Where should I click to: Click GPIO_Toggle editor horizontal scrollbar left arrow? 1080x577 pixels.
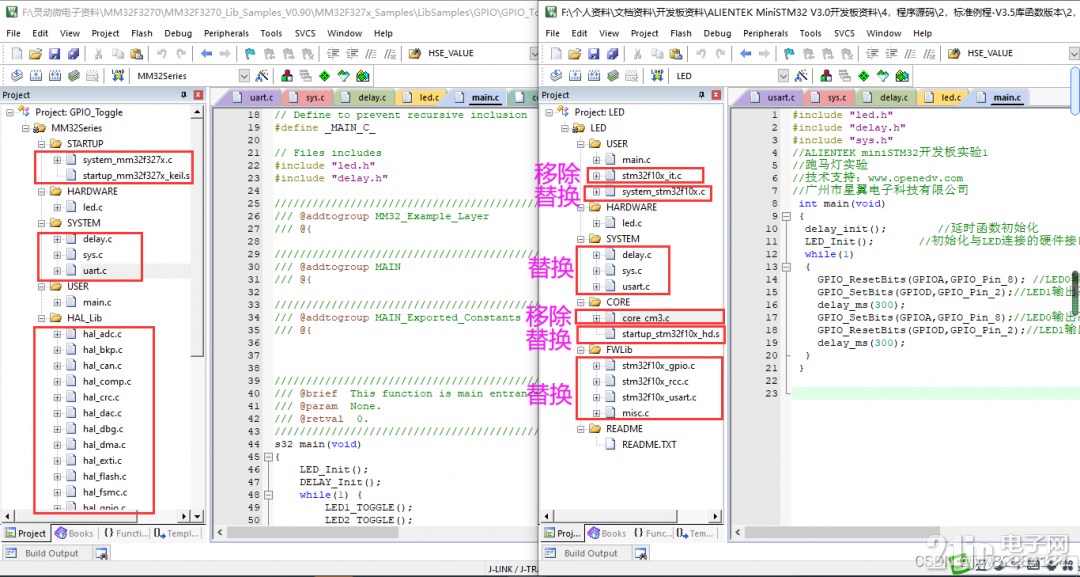220,533
